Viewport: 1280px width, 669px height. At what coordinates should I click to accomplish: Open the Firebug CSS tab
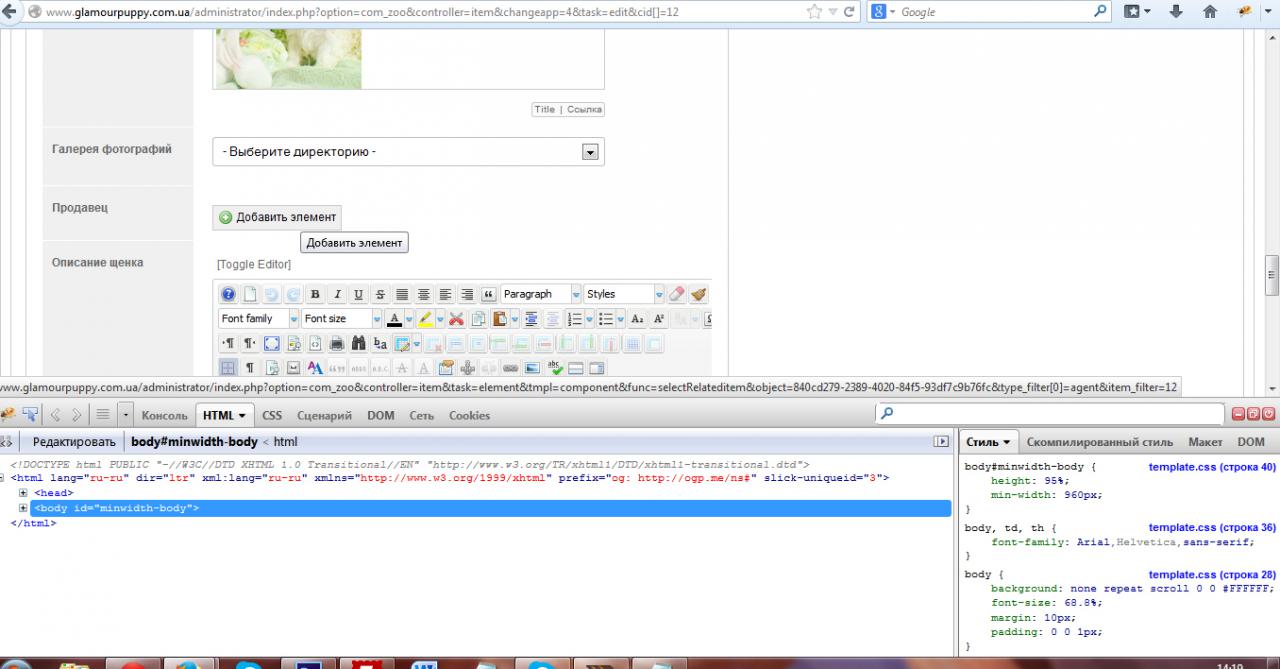[272, 415]
